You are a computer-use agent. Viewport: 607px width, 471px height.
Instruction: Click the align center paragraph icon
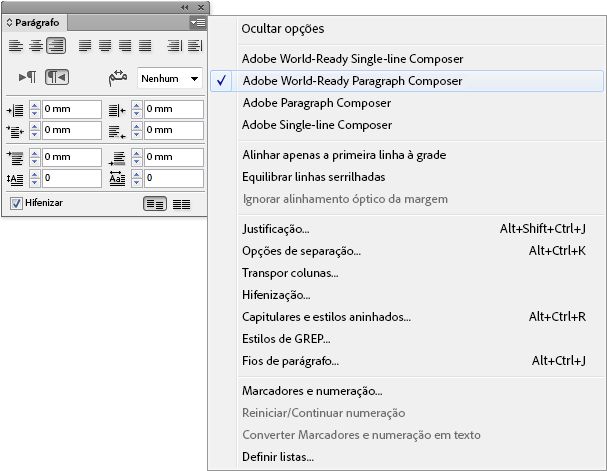[36, 46]
